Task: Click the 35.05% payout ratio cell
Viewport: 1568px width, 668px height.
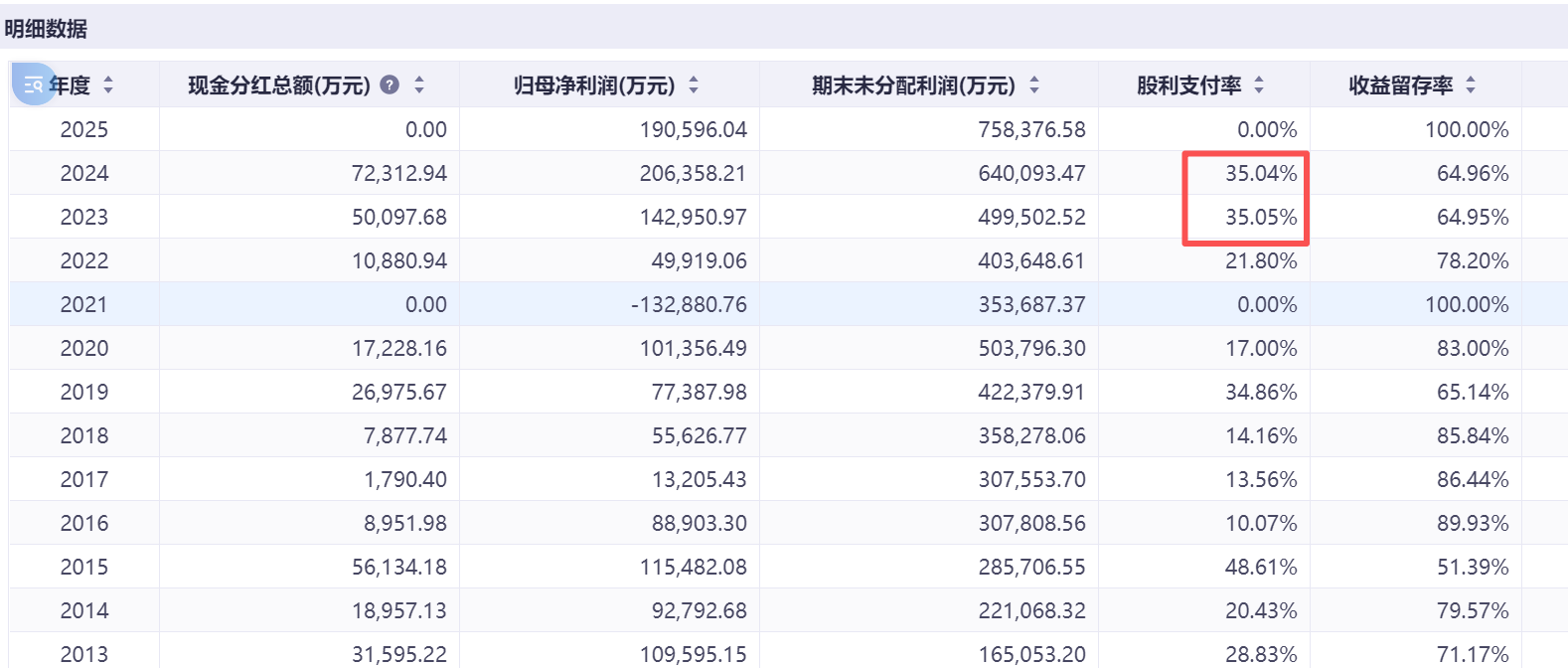Action: point(1260,217)
